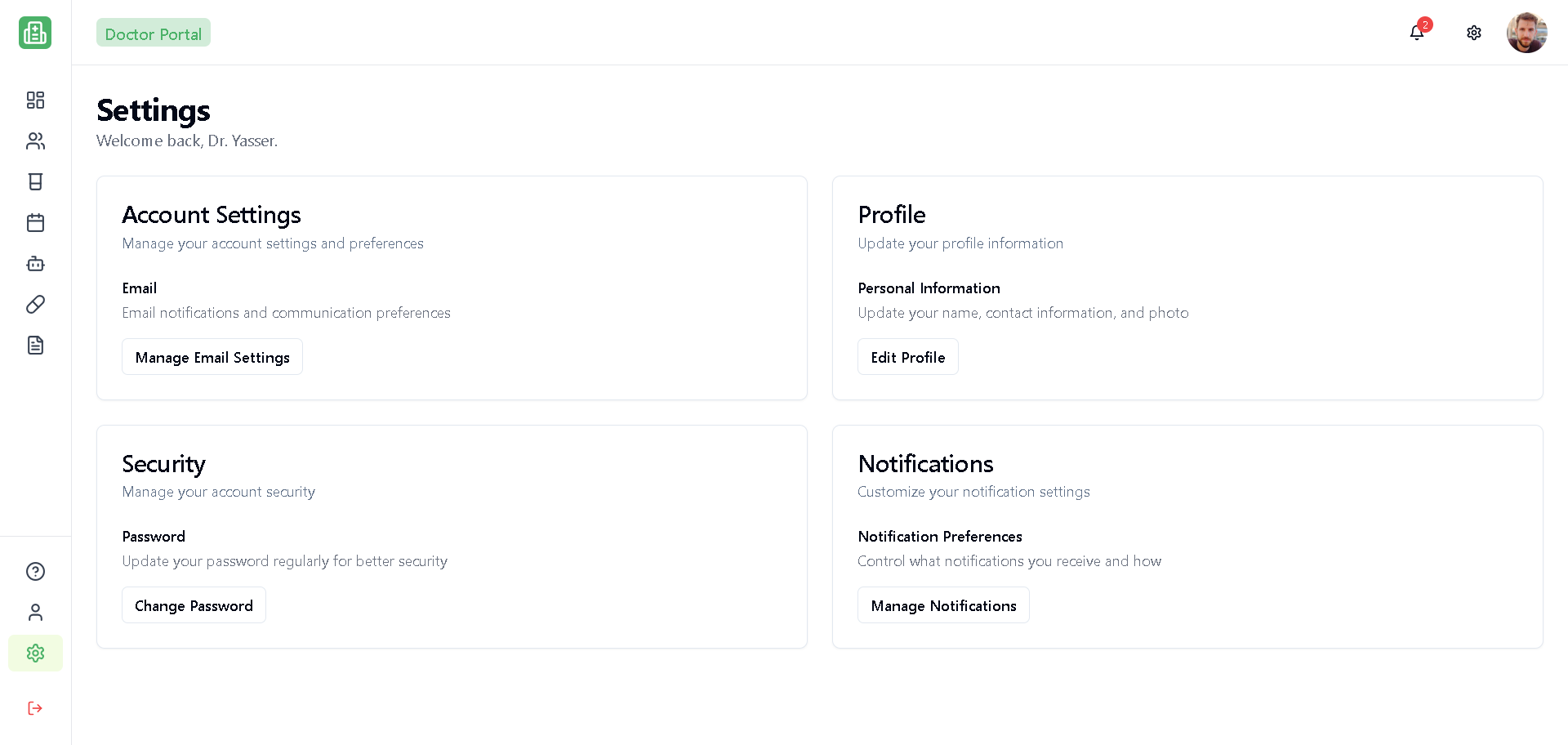Click the help question mark icon
Viewport: 1568px width, 745px height.
click(35, 571)
